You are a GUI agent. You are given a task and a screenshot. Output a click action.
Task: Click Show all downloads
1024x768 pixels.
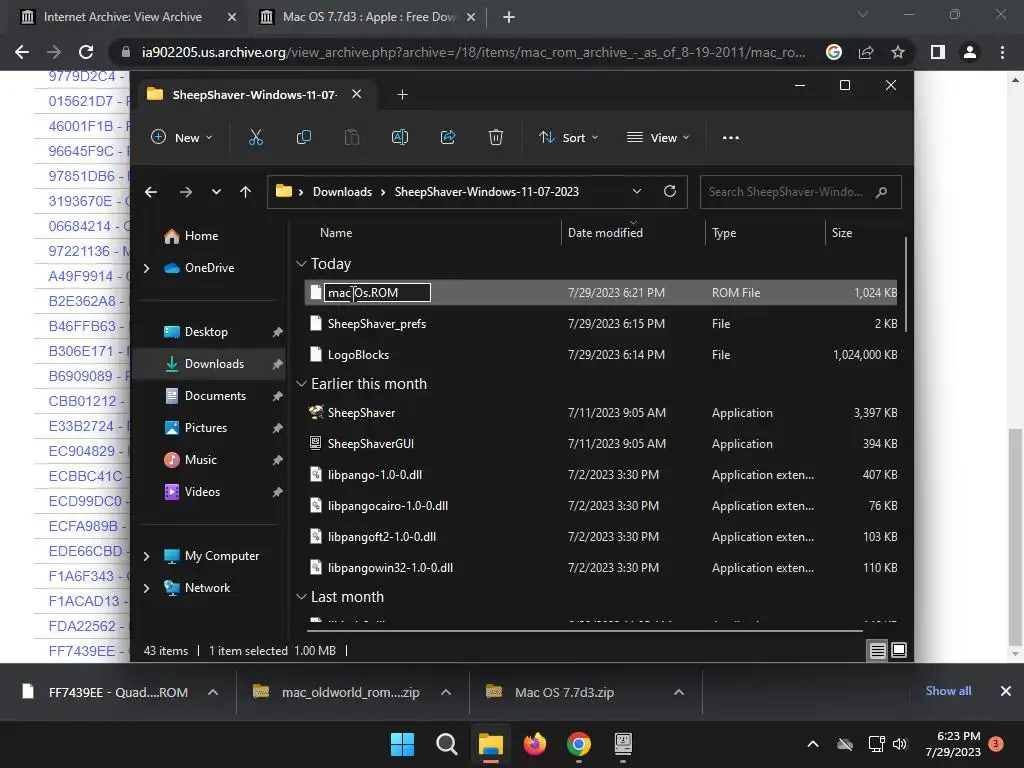point(948,691)
